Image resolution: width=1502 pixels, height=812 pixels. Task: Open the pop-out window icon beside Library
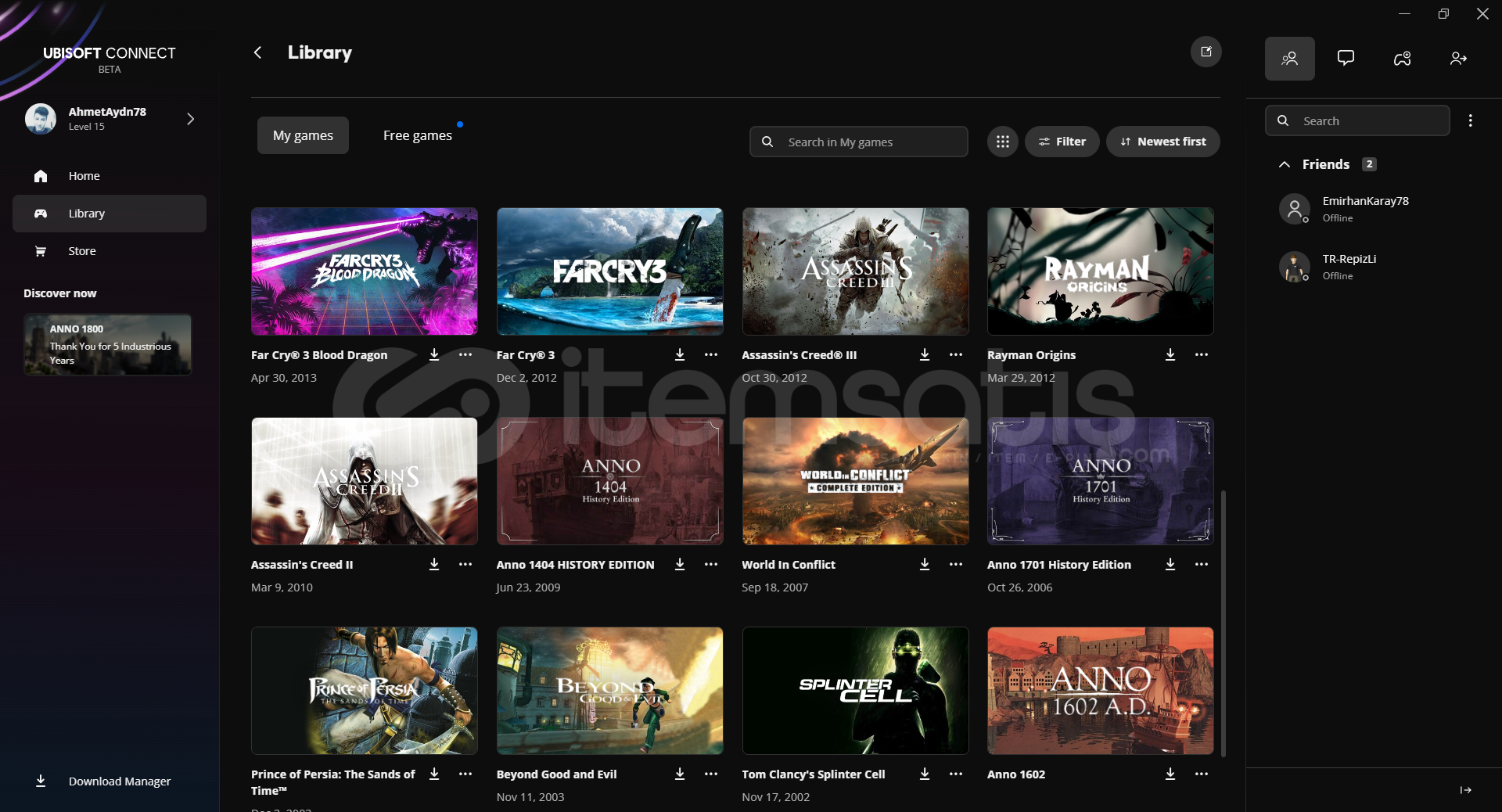point(1206,52)
